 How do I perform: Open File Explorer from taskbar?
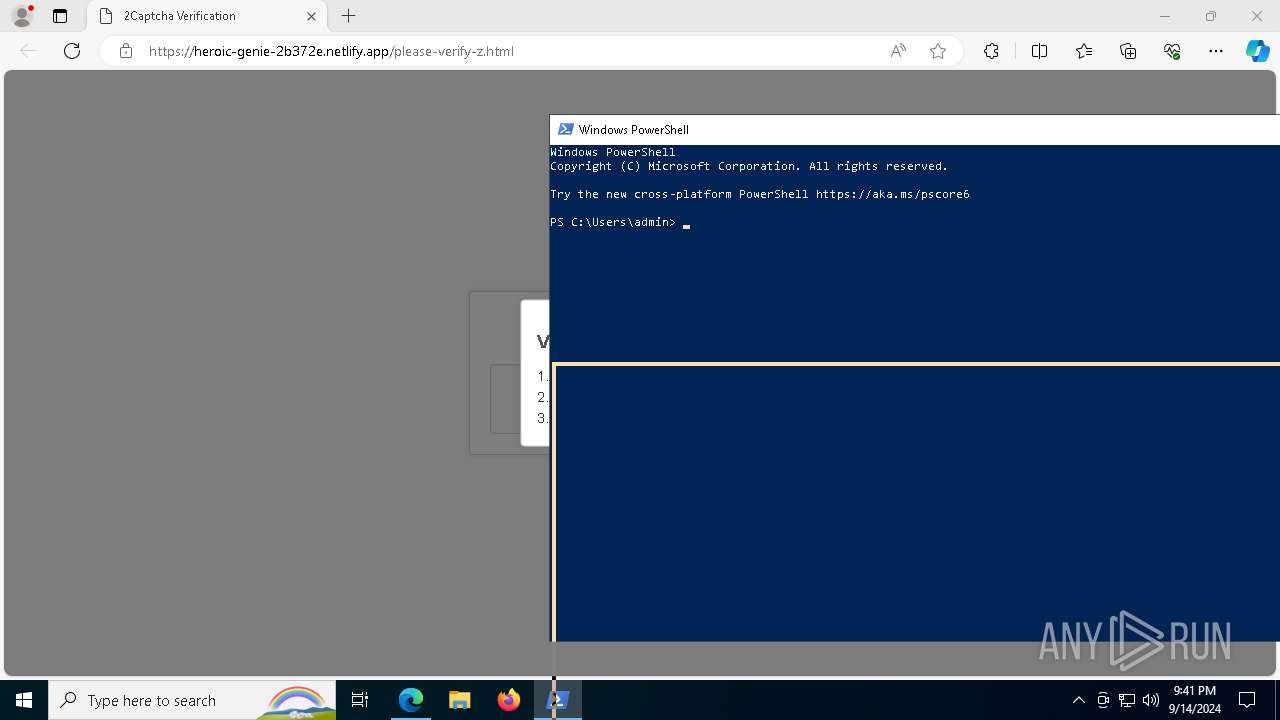(459, 700)
